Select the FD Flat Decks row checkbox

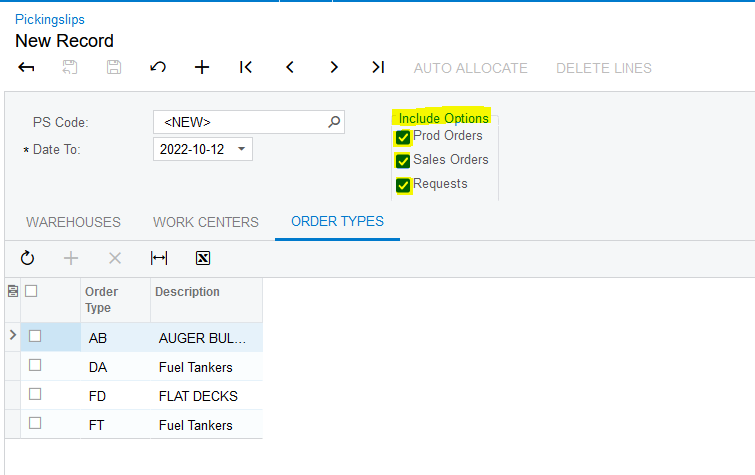pyautogui.click(x=35, y=395)
